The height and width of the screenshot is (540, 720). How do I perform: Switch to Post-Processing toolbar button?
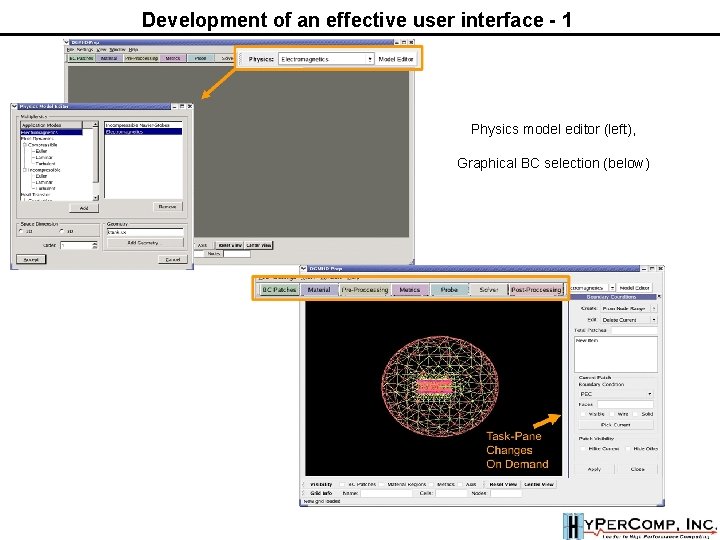(536, 290)
